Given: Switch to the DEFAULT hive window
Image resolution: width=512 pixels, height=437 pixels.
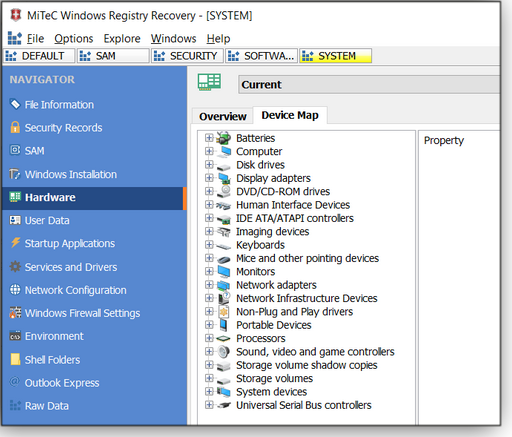Looking at the screenshot, I should pos(39,56).
